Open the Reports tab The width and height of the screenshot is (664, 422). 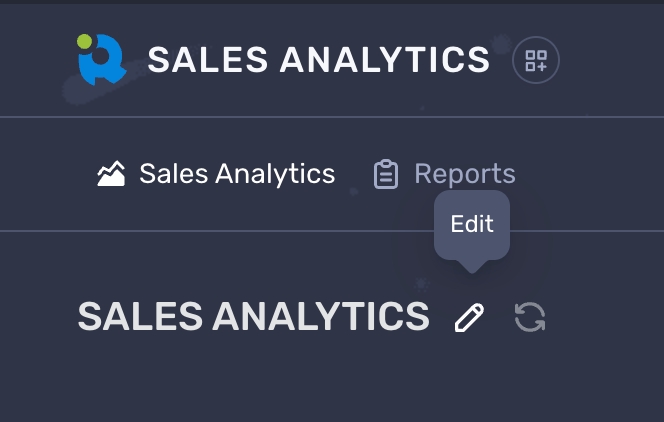pos(445,174)
